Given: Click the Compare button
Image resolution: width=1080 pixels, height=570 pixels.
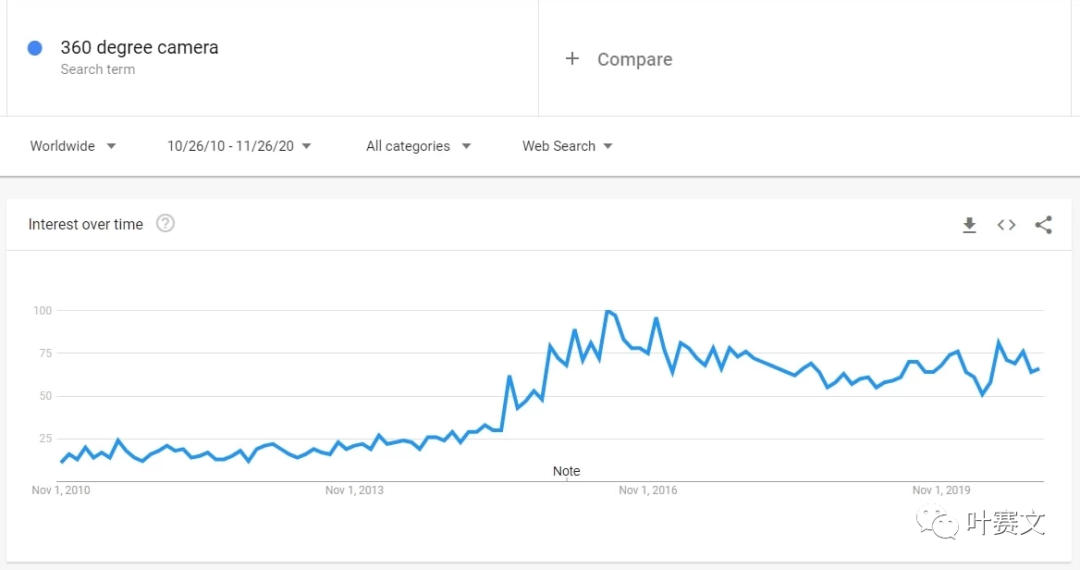Looking at the screenshot, I should tap(634, 60).
